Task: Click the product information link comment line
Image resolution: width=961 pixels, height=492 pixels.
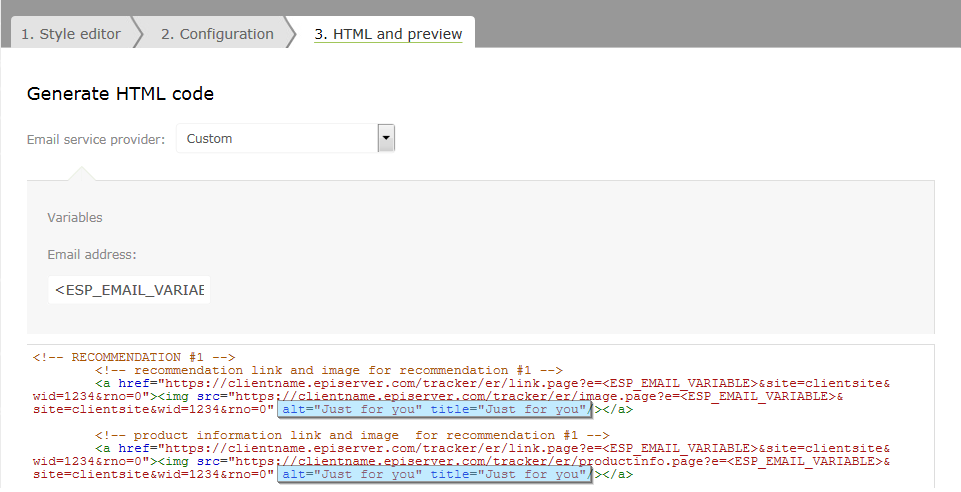Action: pos(352,435)
